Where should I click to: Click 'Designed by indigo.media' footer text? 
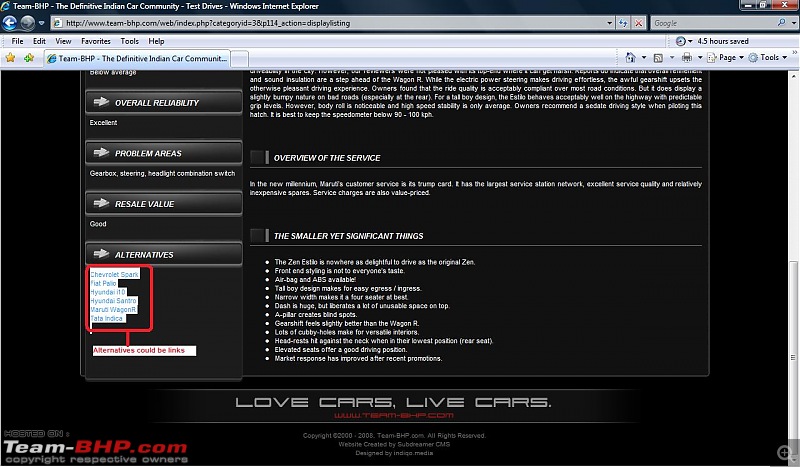click(394, 453)
